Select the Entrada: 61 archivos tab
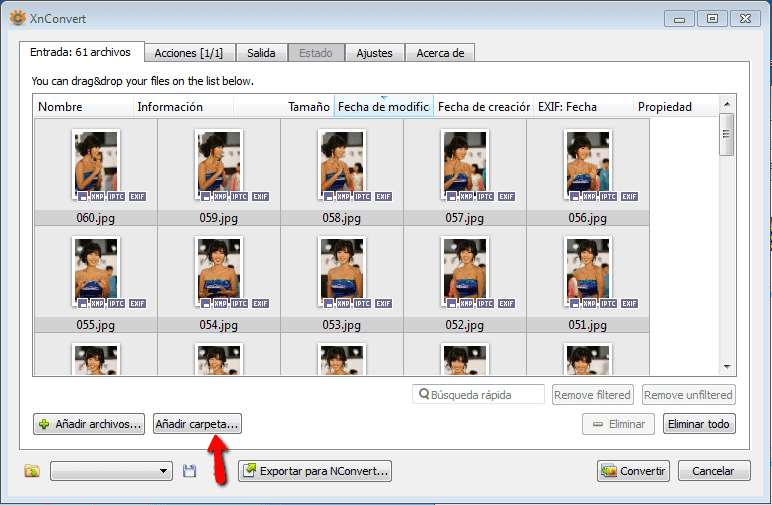This screenshot has height=505, width=772. click(80, 52)
